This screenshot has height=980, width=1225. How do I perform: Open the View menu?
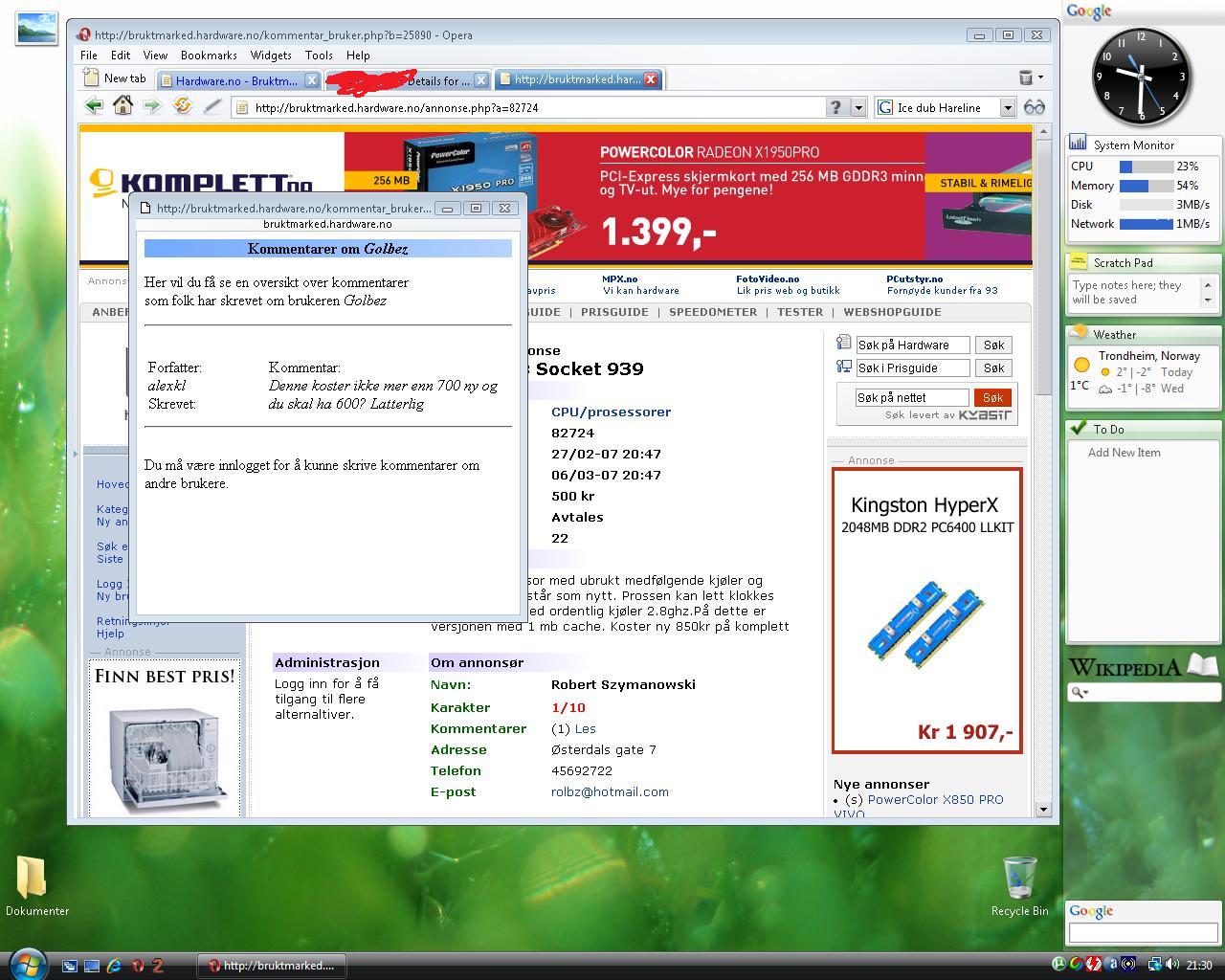tap(155, 56)
